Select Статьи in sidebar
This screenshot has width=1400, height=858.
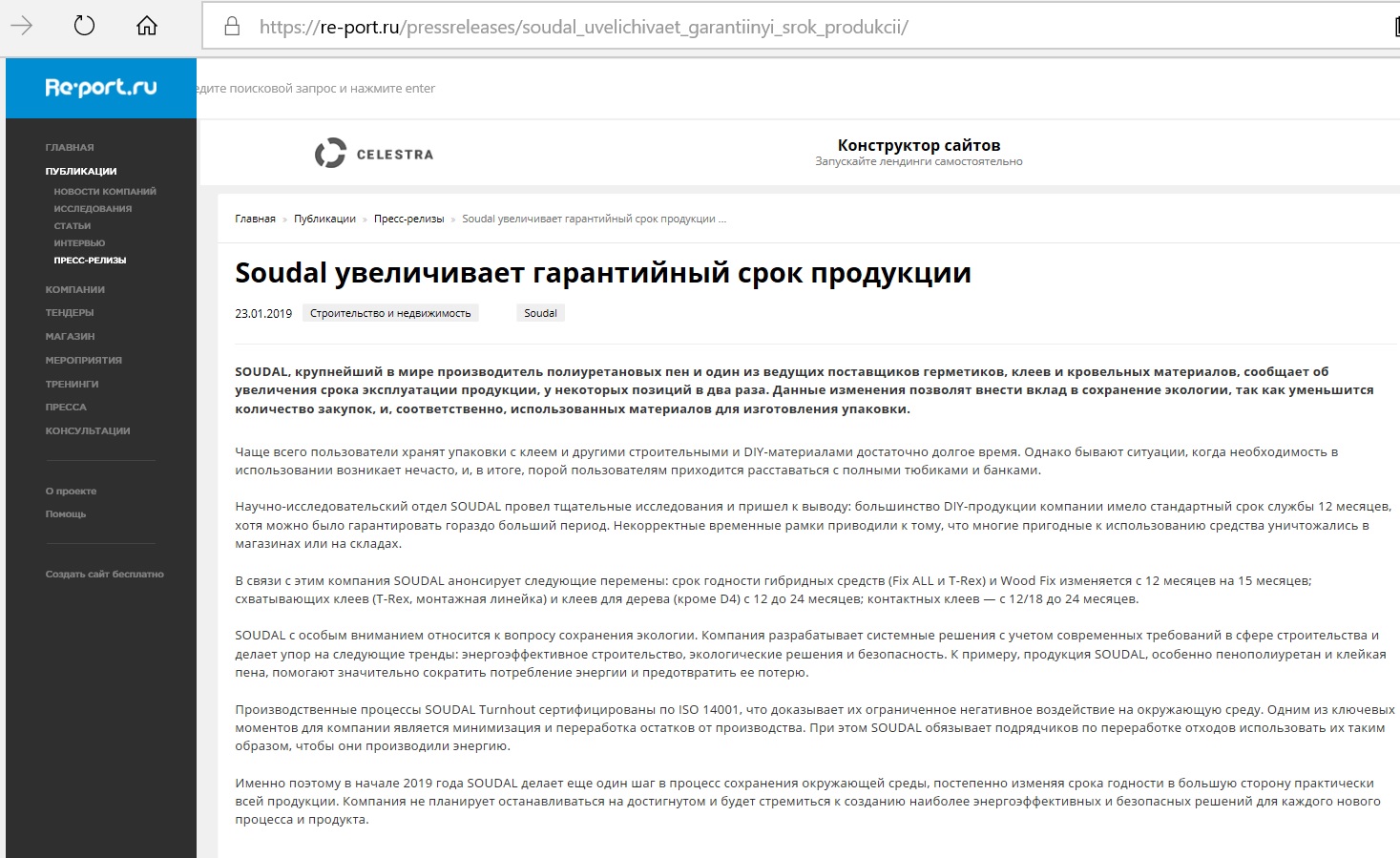73,226
